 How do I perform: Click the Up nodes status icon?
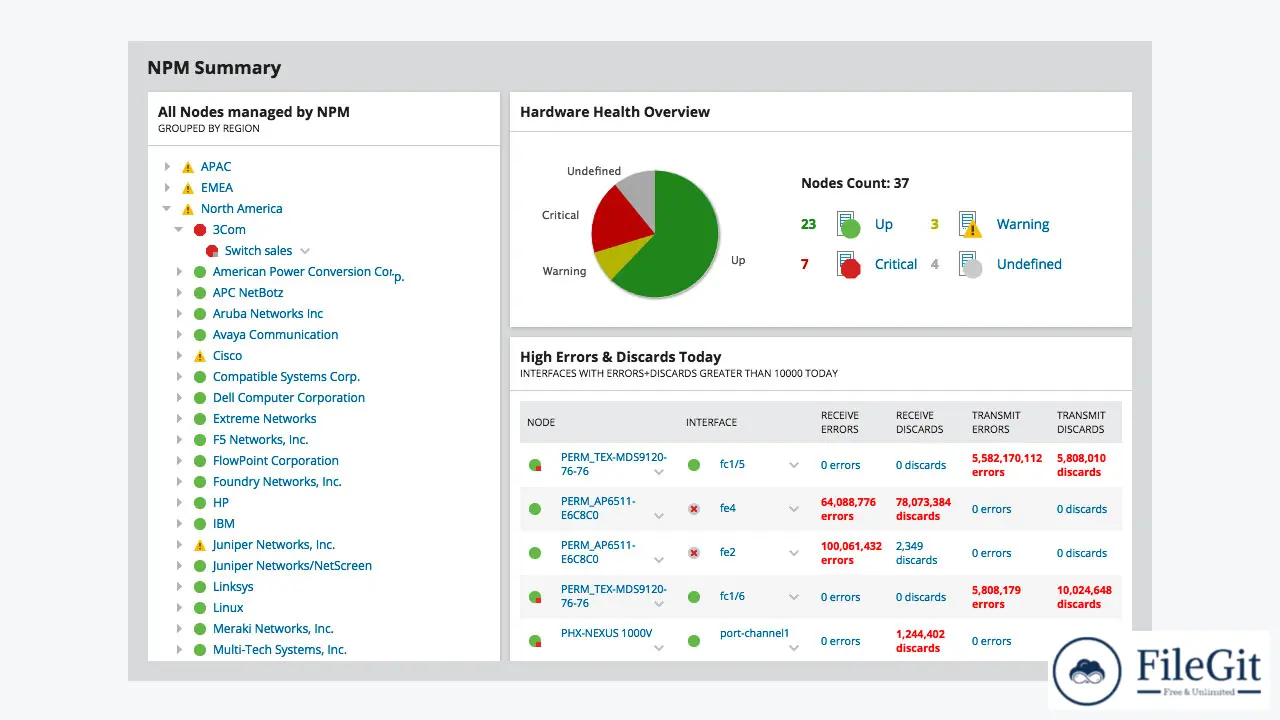[x=848, y=225]
